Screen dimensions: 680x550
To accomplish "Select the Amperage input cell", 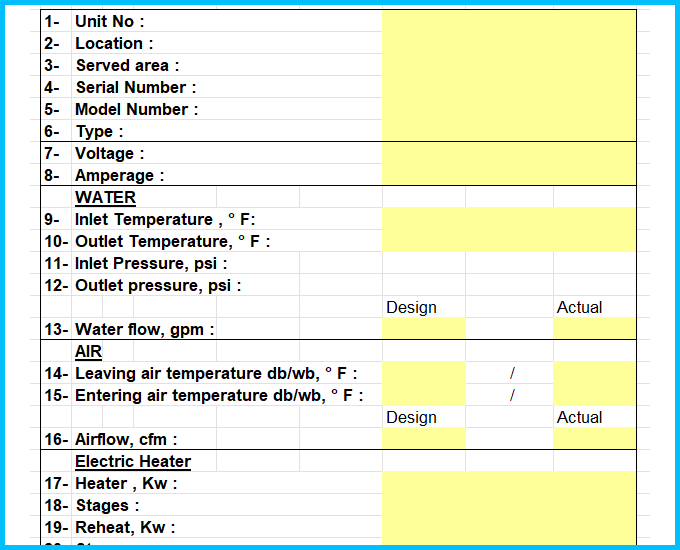I will (508, 175).
